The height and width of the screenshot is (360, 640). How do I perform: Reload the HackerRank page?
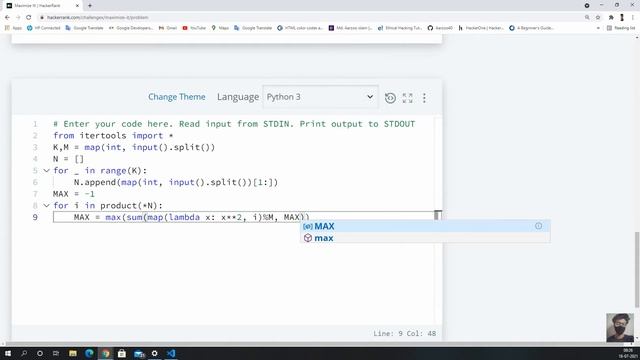click(x=29, y=18)
